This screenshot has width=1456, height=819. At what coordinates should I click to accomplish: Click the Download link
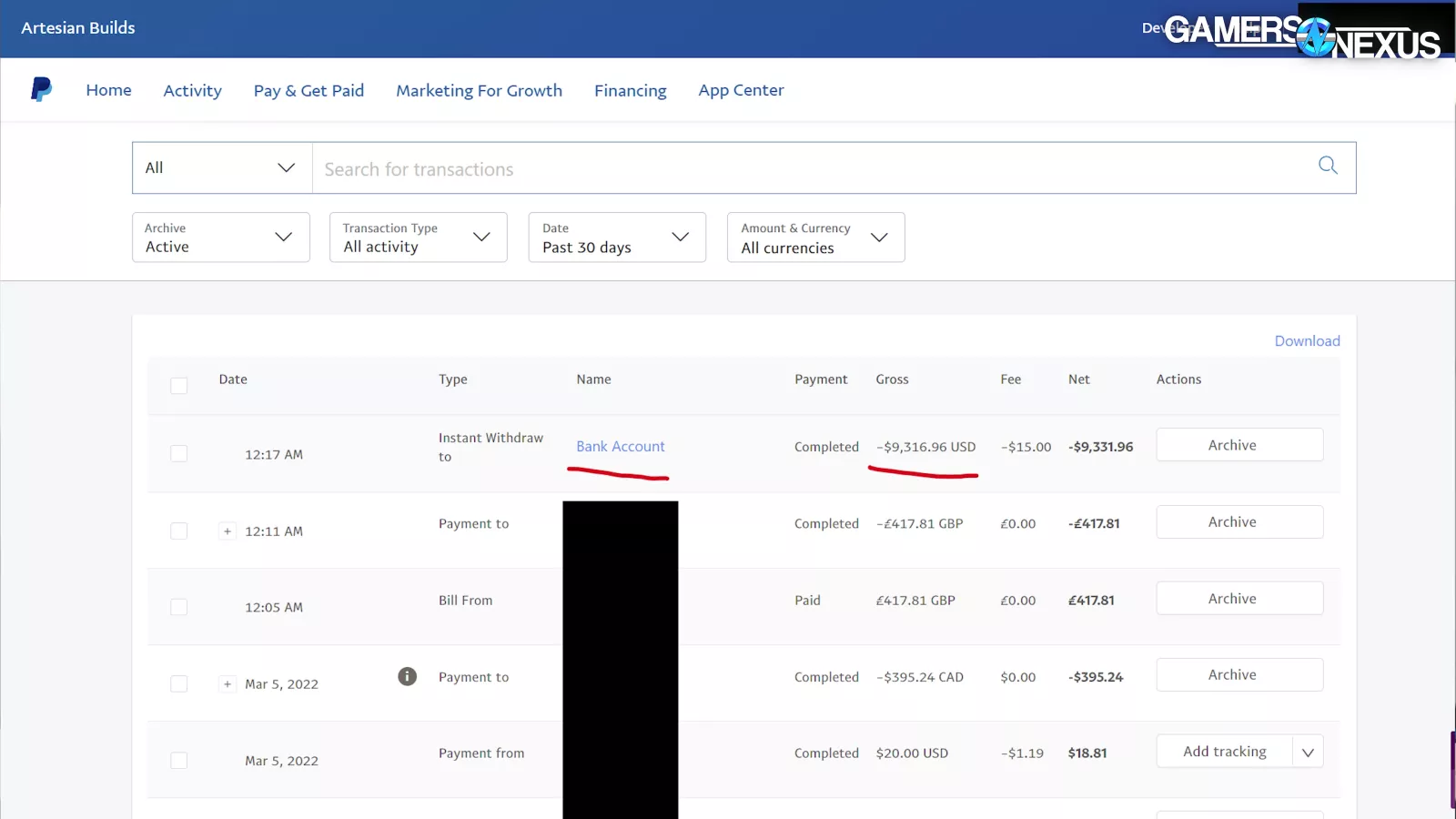1306,341
